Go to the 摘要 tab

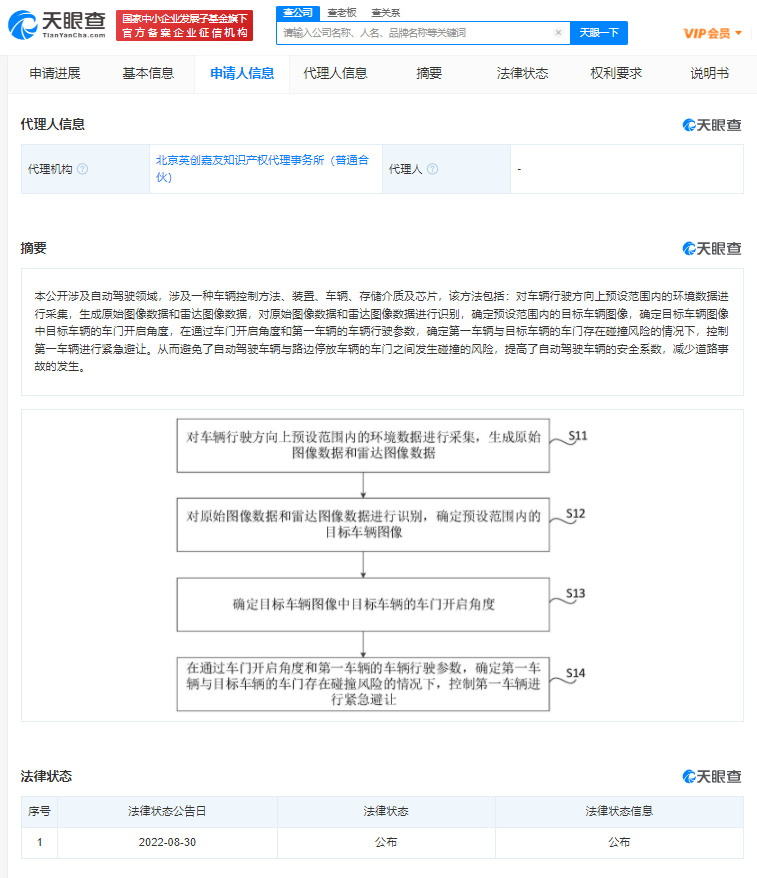point(429,73)
